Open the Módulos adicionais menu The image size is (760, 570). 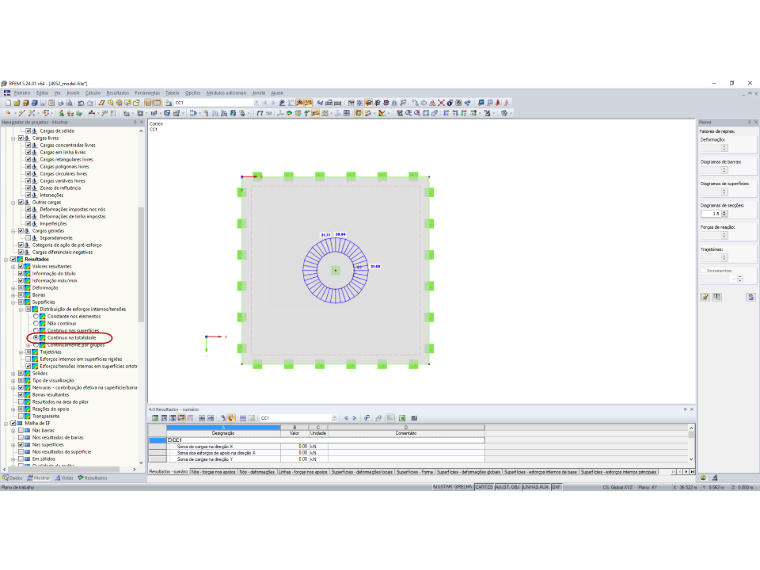click(x=226, y=93)
